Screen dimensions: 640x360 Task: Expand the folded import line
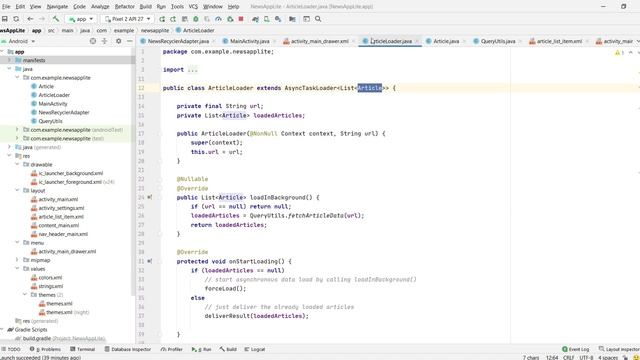point(192,70)
